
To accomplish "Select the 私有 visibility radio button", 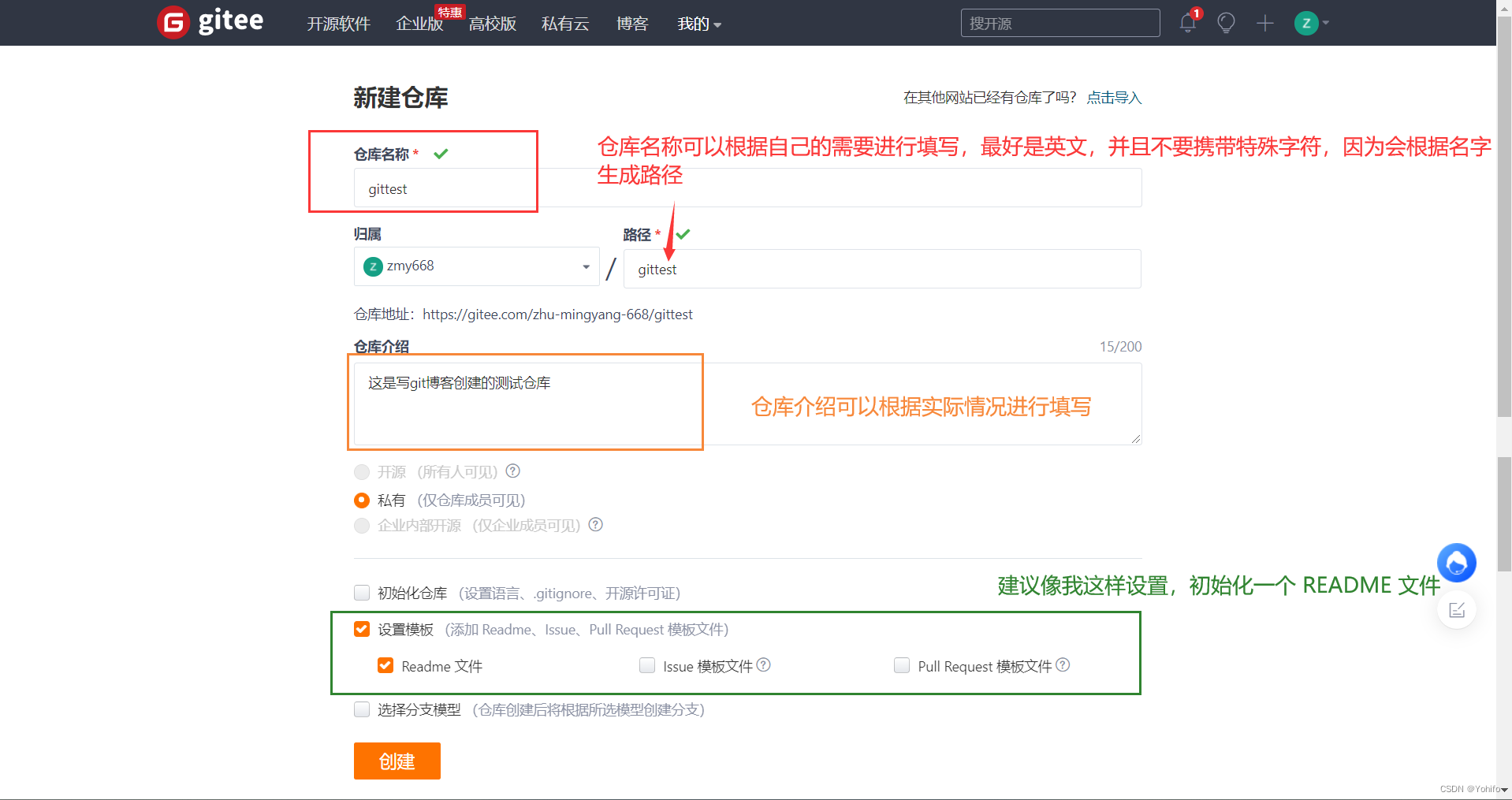I will tap(362, 500).
